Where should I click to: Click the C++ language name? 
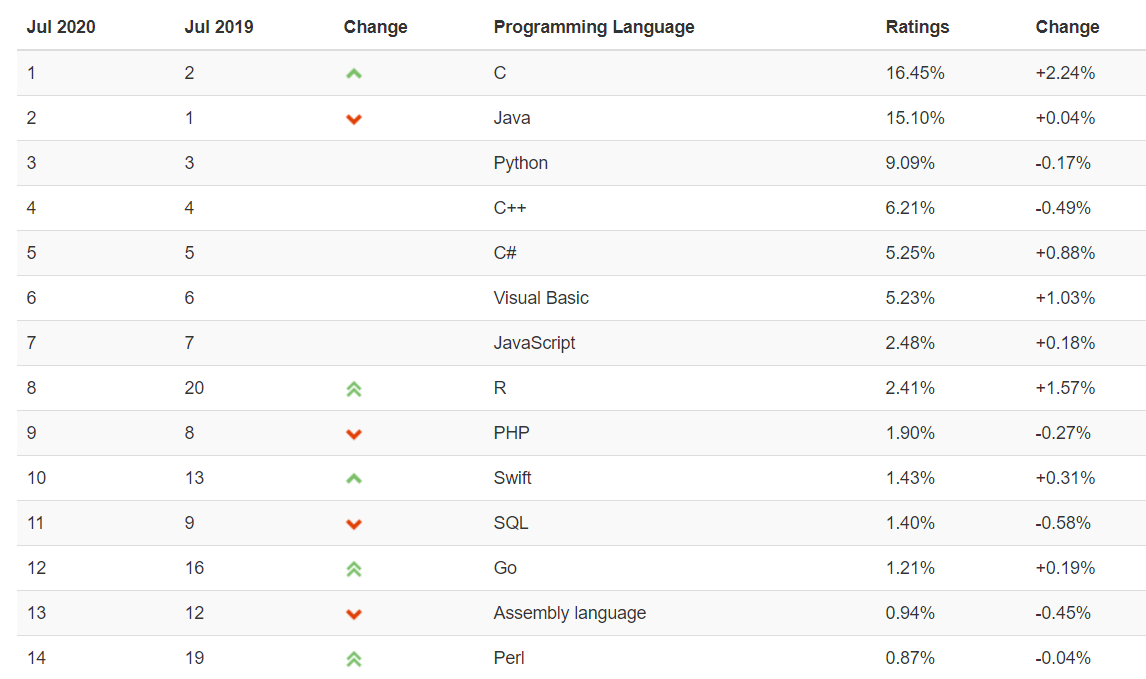pos(510,208)
